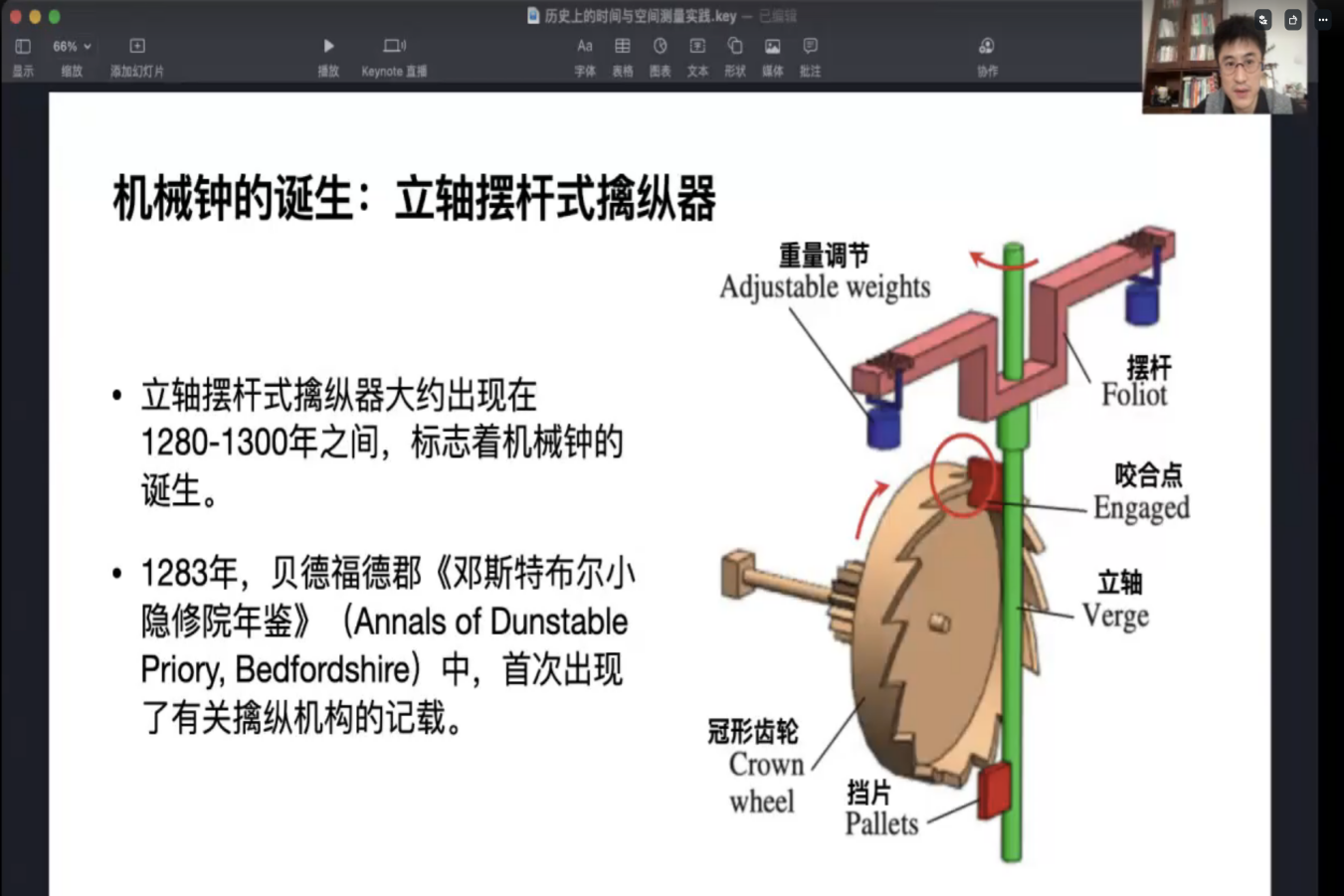
Task: Click the 摆杆 label above Foliot
Action: pyautogui.click(x=1149, y=367)
